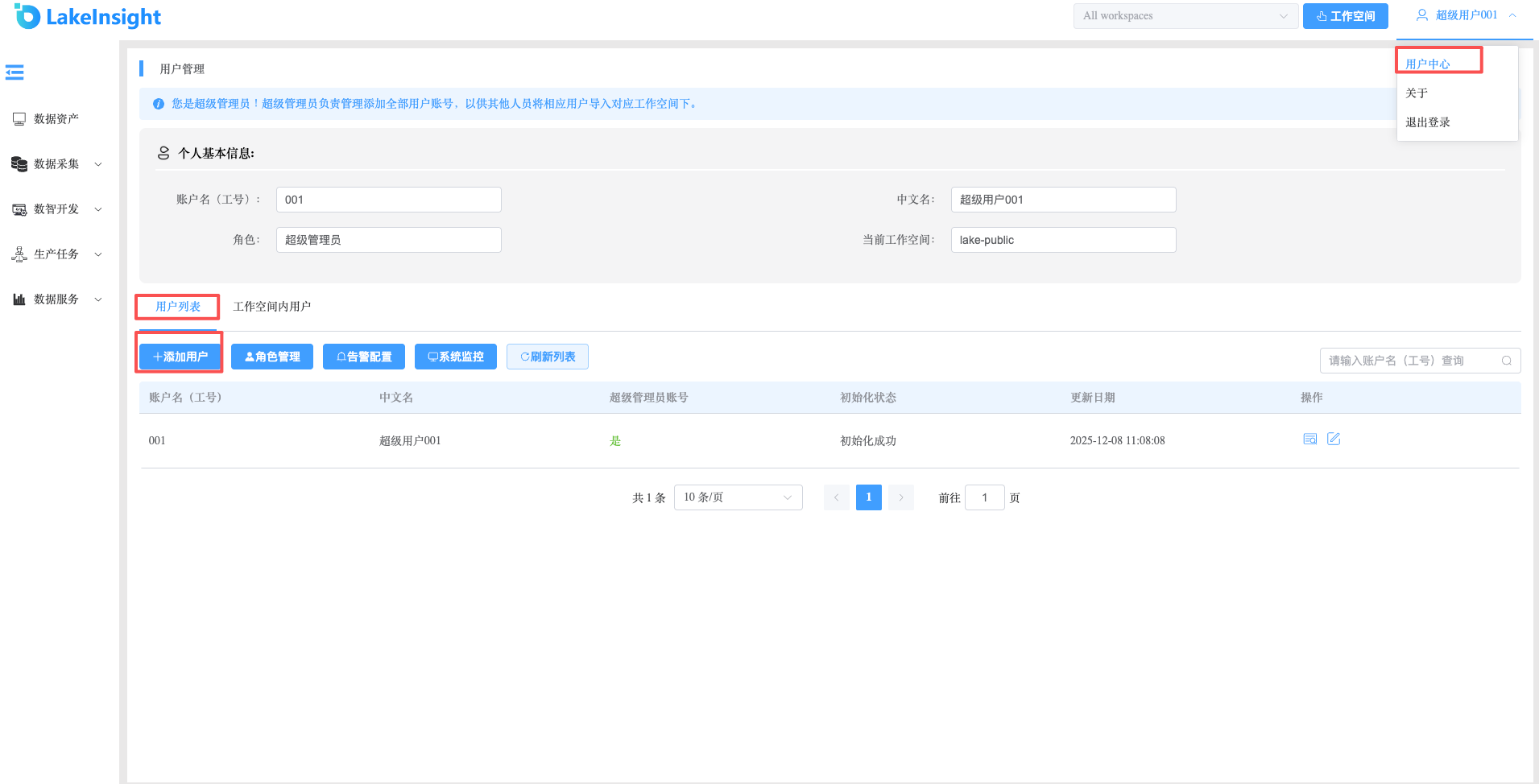
Task: Open the LakeInsight logo home
Action: pyautogui.click(x=88, y=16)
